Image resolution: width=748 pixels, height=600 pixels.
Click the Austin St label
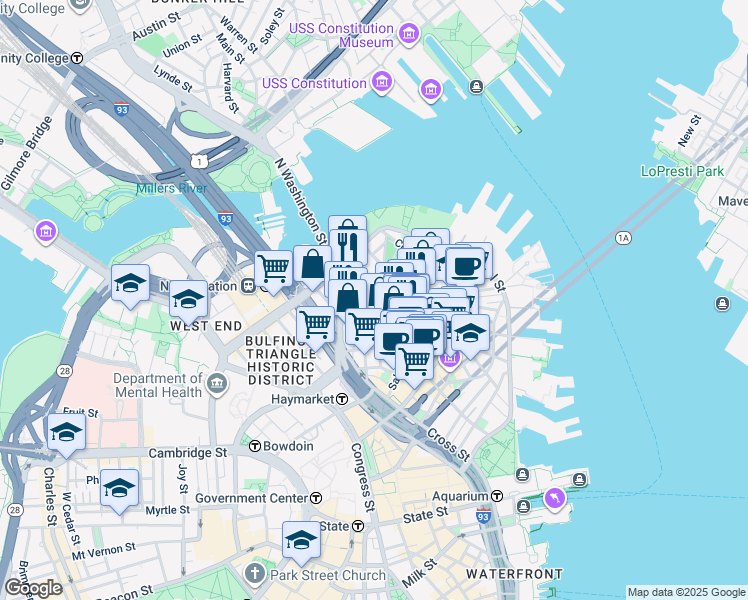coord(156,26)
